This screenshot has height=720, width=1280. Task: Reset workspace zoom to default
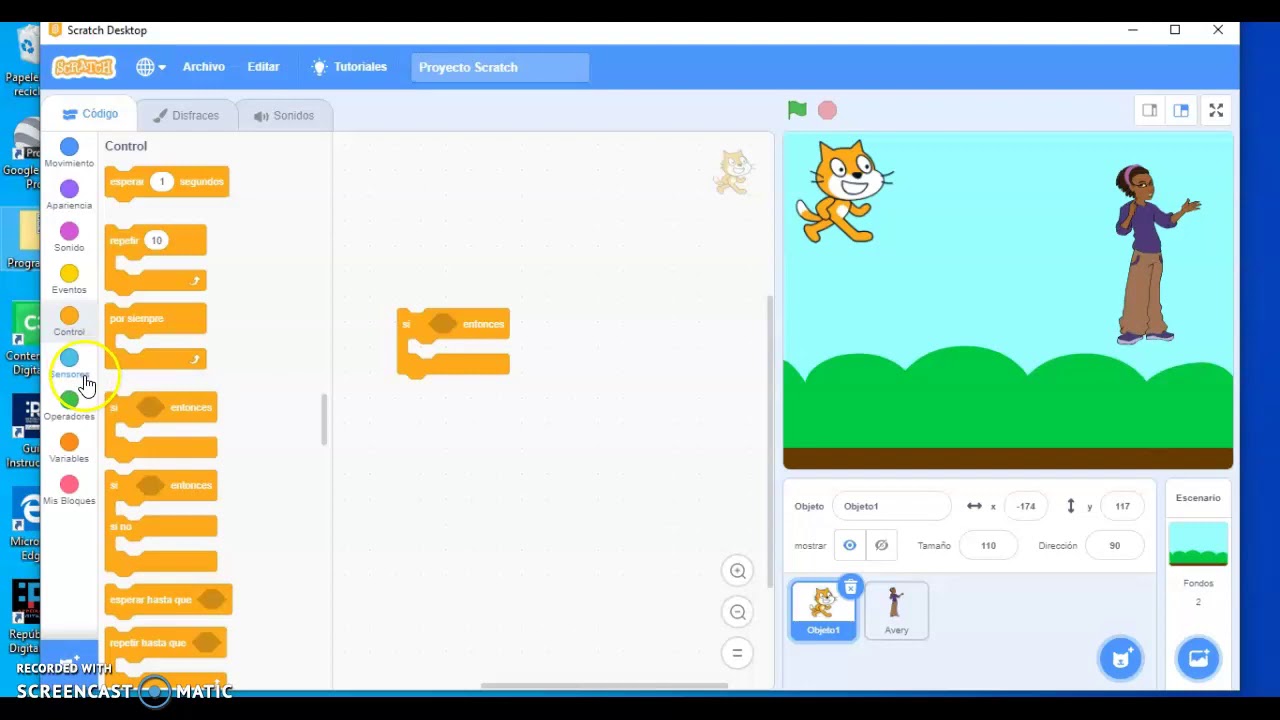click(x=738, y=653)
